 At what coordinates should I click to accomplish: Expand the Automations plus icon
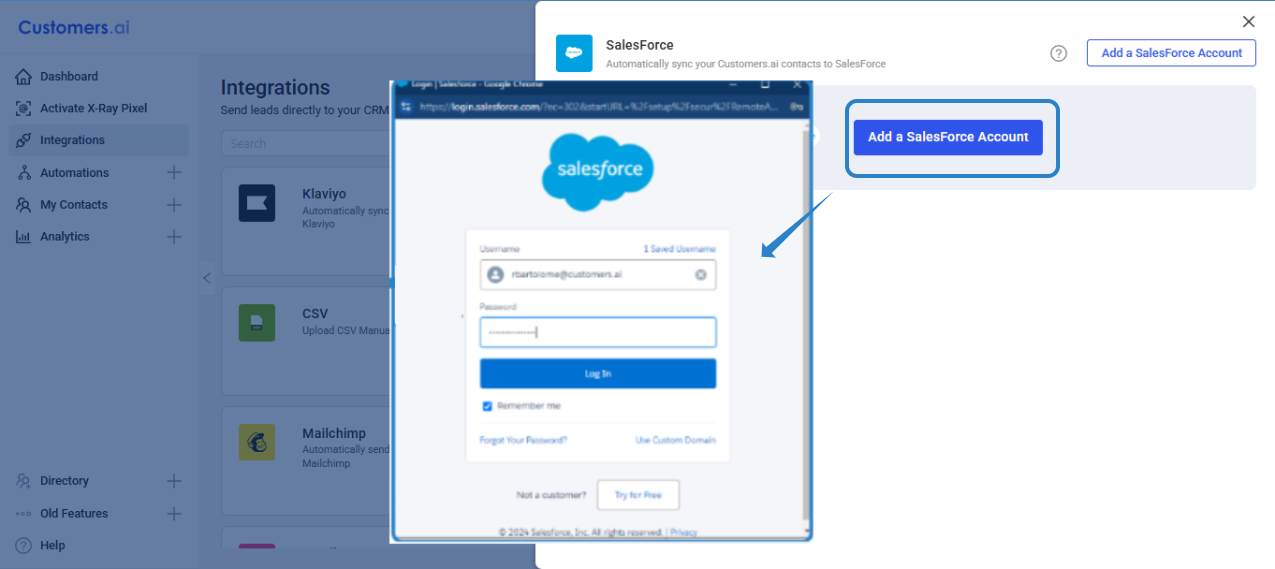[174, 173]
